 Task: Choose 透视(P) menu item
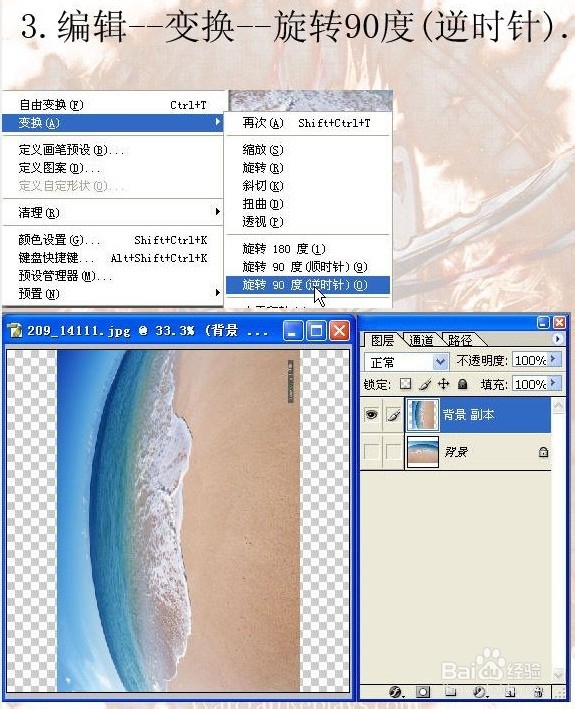coord(307,222)
